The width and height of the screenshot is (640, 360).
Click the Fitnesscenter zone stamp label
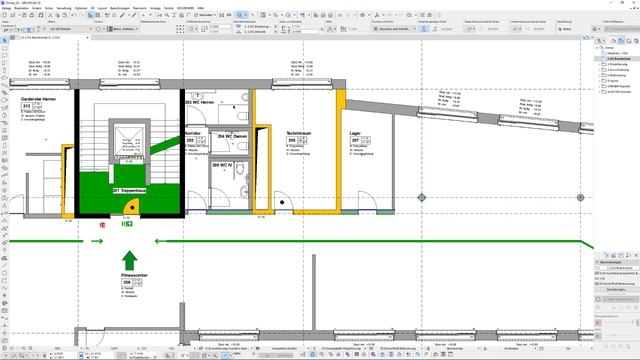tap(134, 276)
